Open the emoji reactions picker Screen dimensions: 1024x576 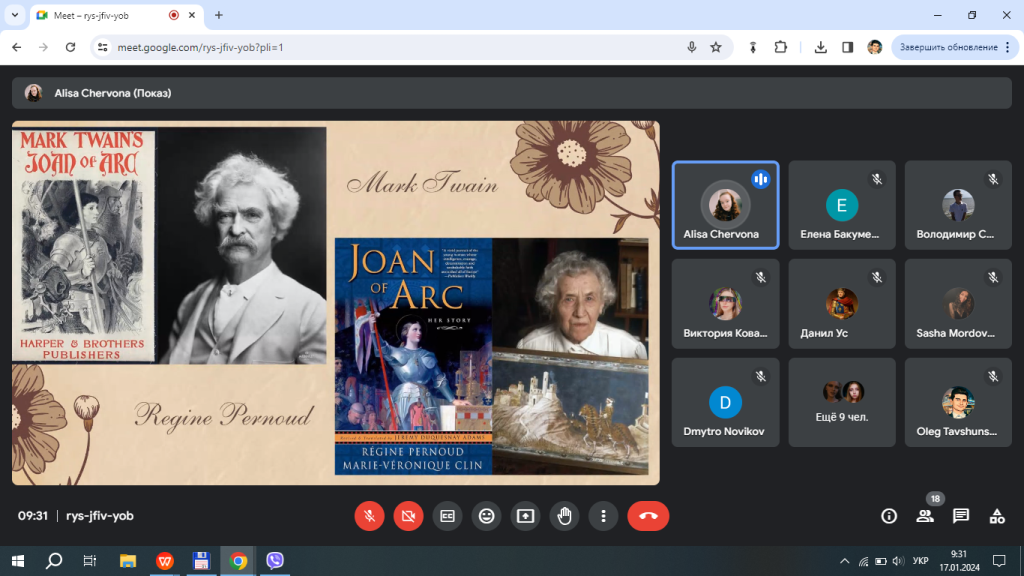487,516
